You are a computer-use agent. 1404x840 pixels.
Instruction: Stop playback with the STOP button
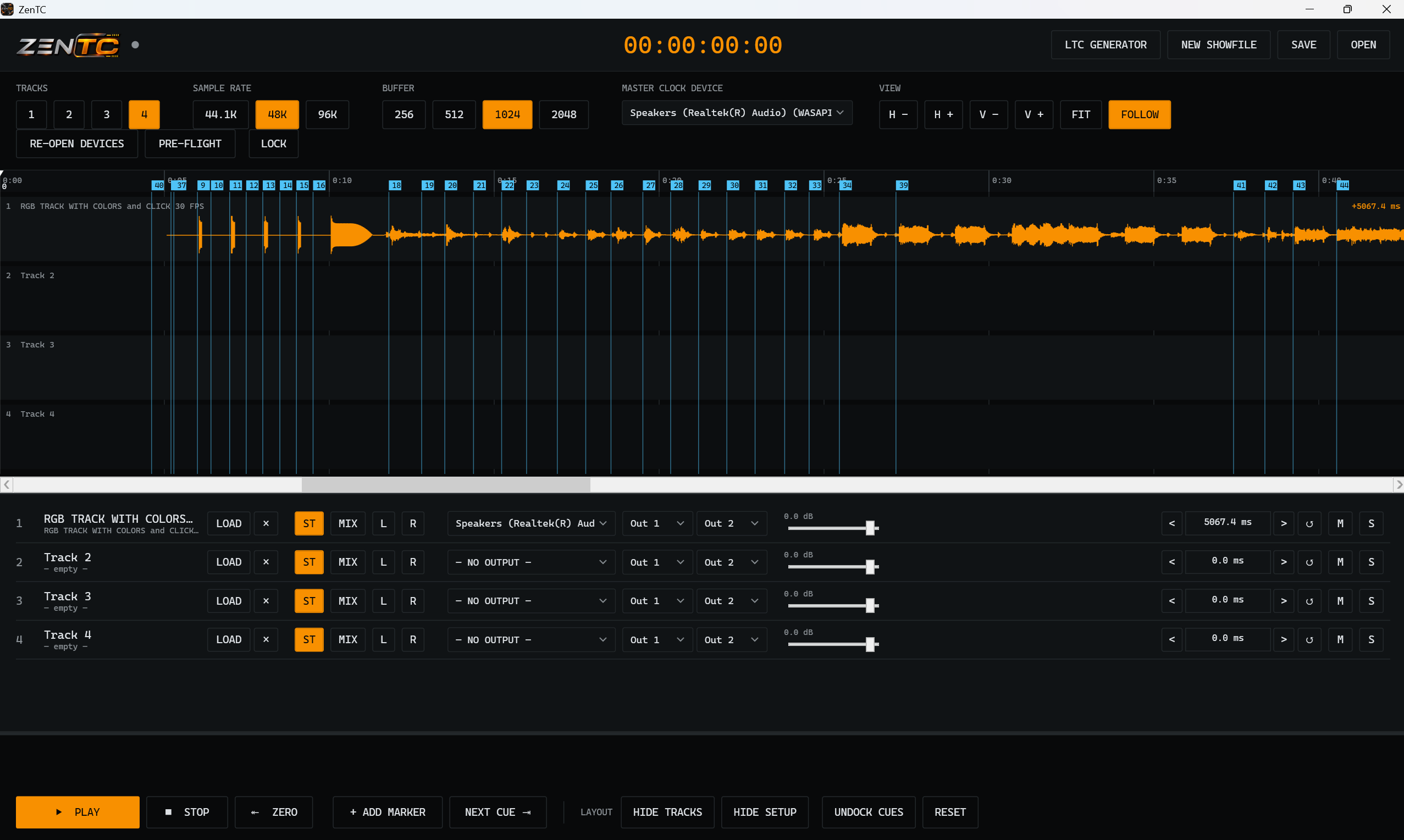coord(187,813)
